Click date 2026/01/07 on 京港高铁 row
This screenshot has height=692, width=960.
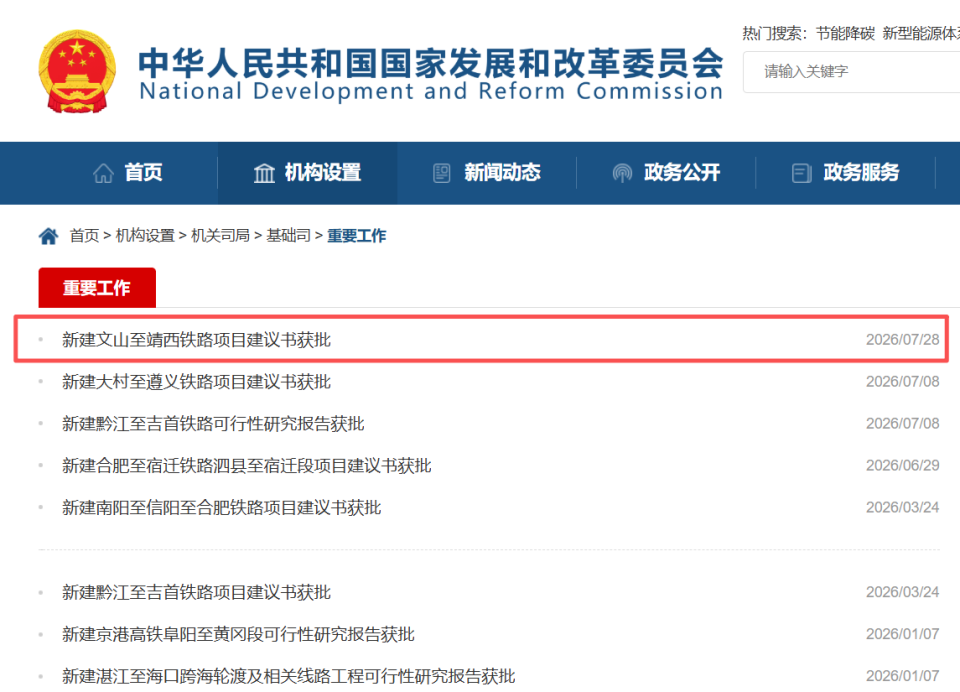click(x=902, y=634)
